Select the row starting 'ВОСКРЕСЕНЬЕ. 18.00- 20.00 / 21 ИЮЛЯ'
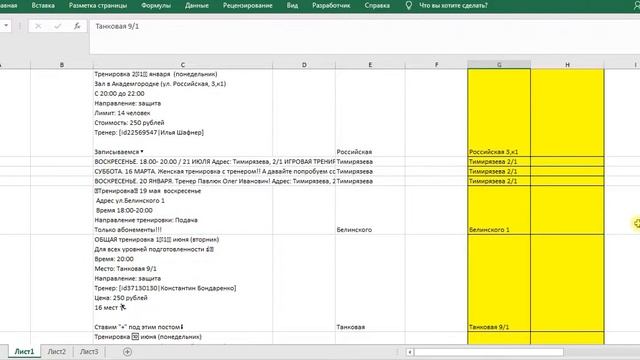 click(215, 162)
